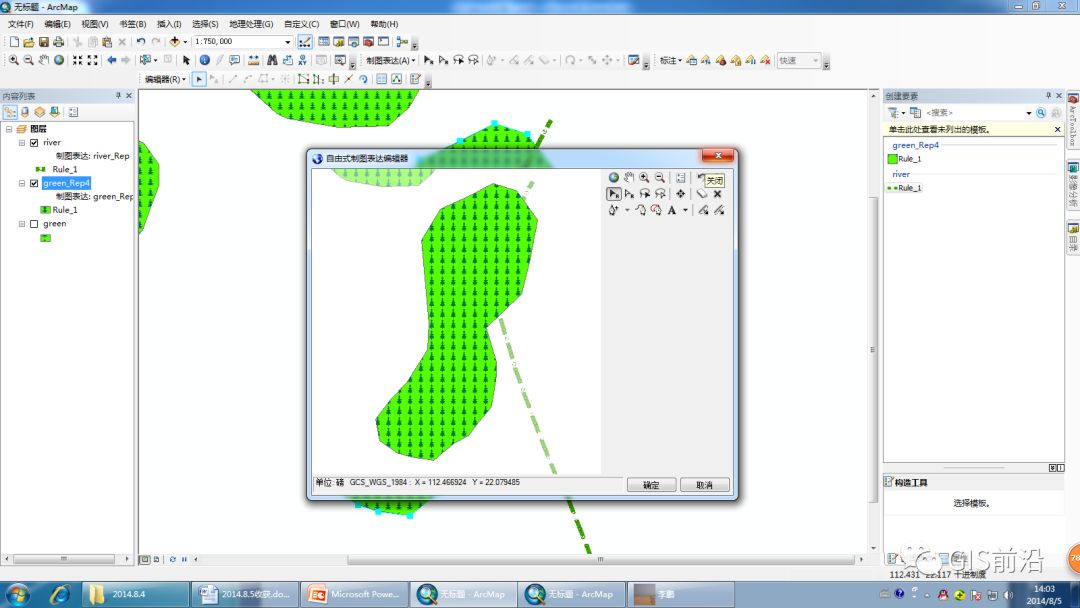The image size is (1080, 608).
Task: Click the Save document icon
Action: [x=43, y=42]
